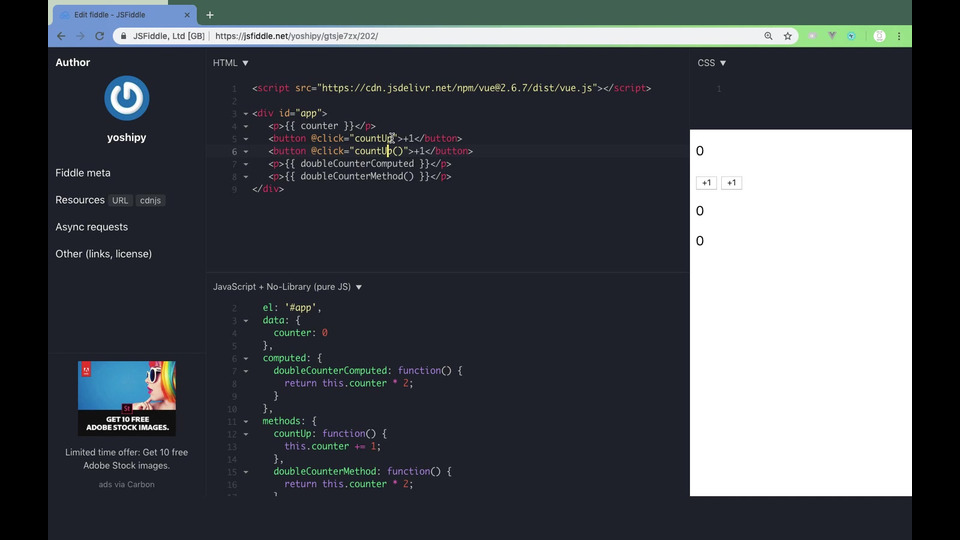Click the URL button beside Resources
The image size is (960, 540).
(120, 201)
